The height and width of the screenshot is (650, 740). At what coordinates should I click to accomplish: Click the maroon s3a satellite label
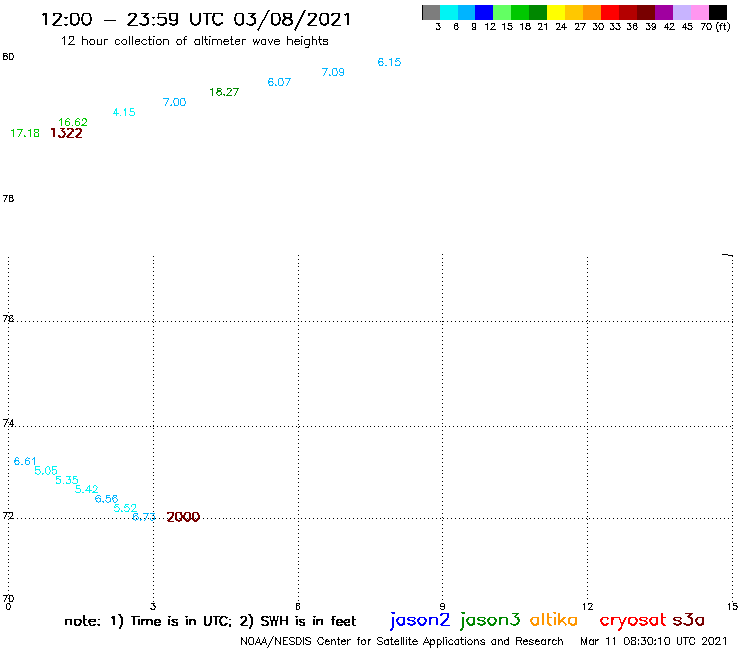coord(689,620)
